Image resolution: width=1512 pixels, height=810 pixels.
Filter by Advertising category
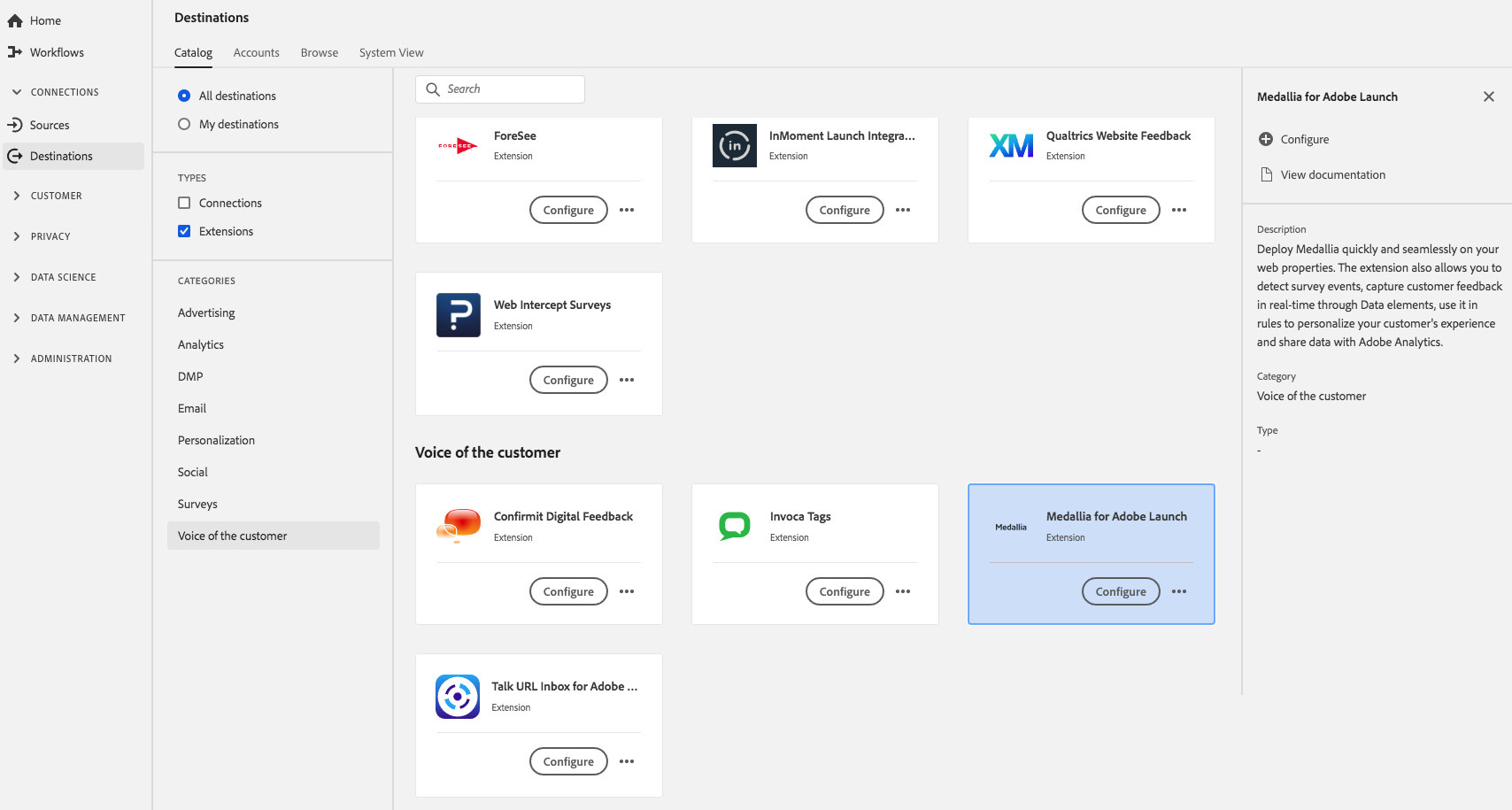[x=206, y=312]
